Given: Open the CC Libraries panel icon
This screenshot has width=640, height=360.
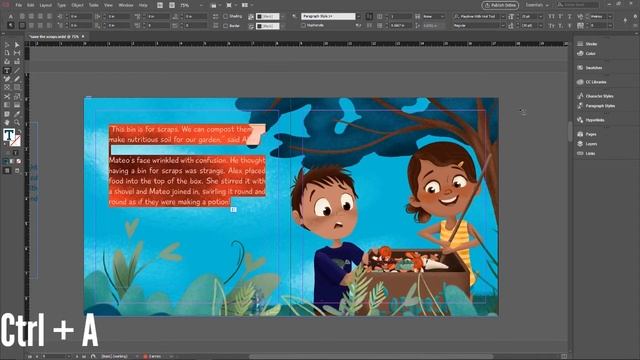Looking at the screenshot, I should click(x=580, y=82).
